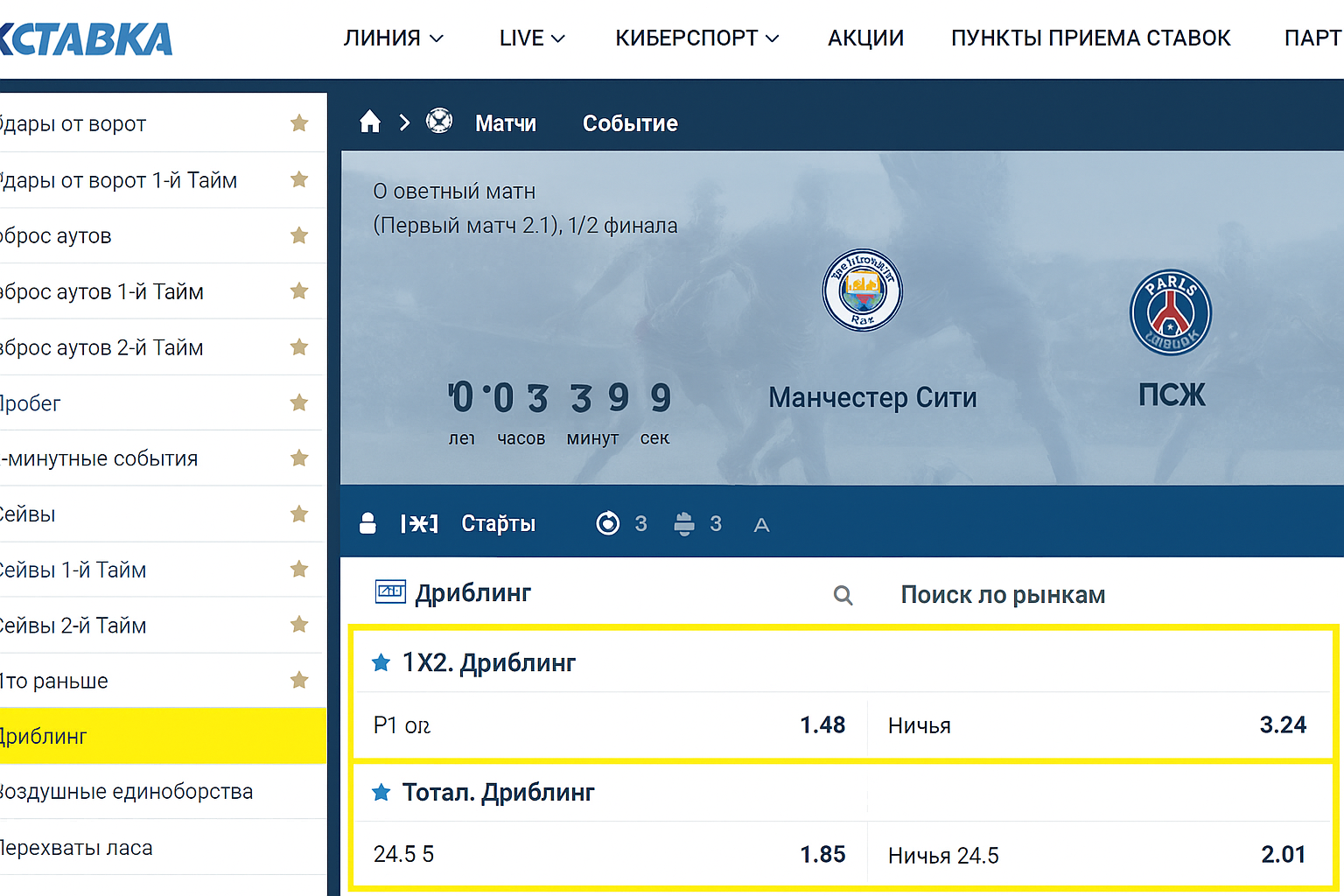Screen dimensions: 1344x896
Task: Click the Поиск по рынкам search field
Action: pyautogui.click(x=1003, y=595)
